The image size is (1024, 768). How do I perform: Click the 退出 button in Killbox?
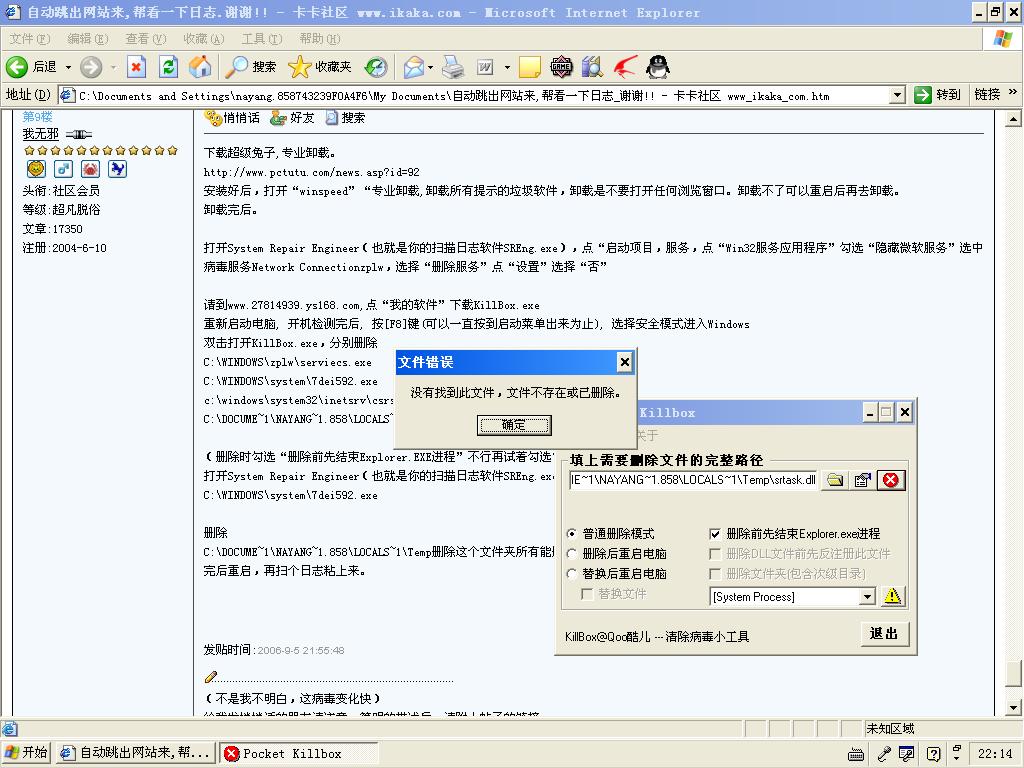884,633
